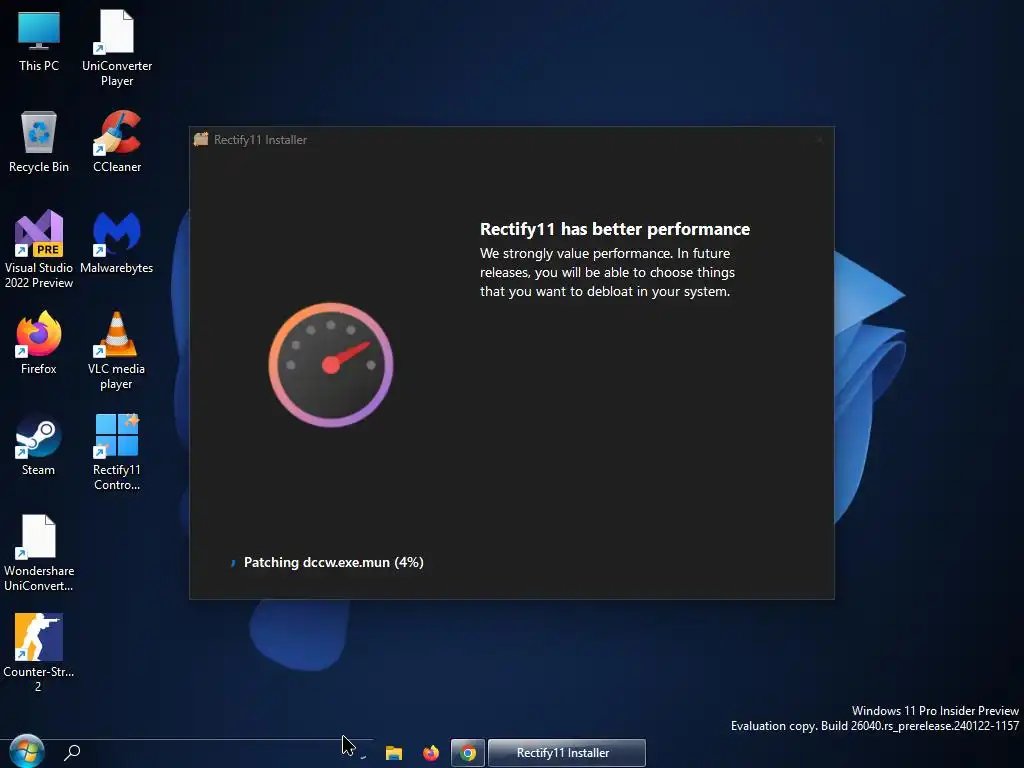Launch Visual Studio 2022 Preview
Viewport: 1024px width, 768px height.
(39, 249)
